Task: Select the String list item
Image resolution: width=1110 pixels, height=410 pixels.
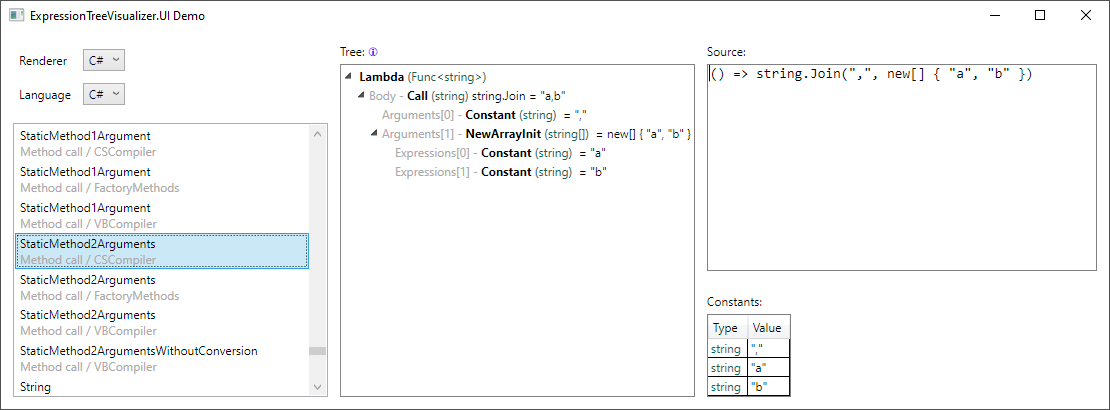Action: (162, 387)
